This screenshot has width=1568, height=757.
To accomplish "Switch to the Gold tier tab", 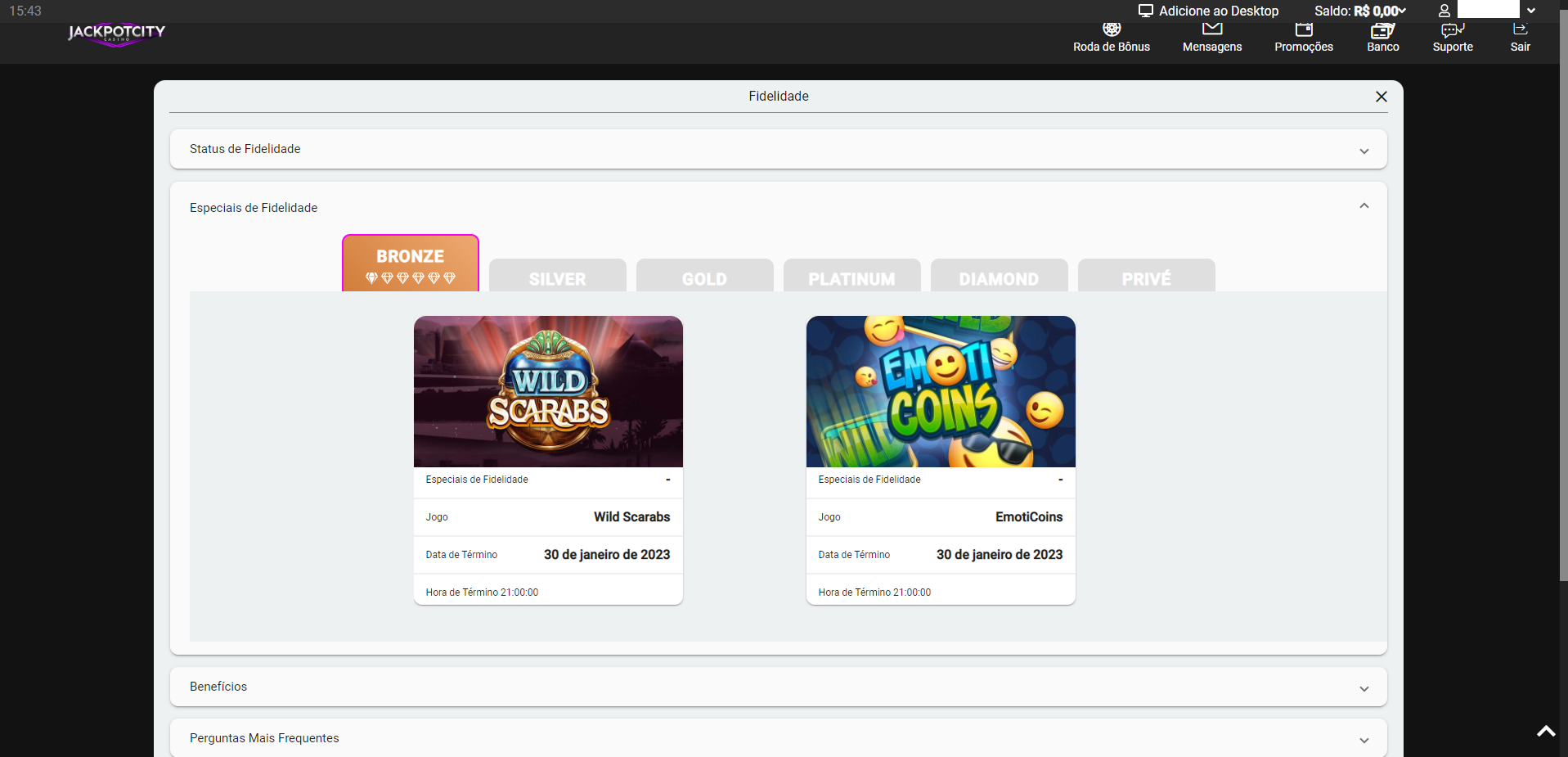I will coord(705,276).
